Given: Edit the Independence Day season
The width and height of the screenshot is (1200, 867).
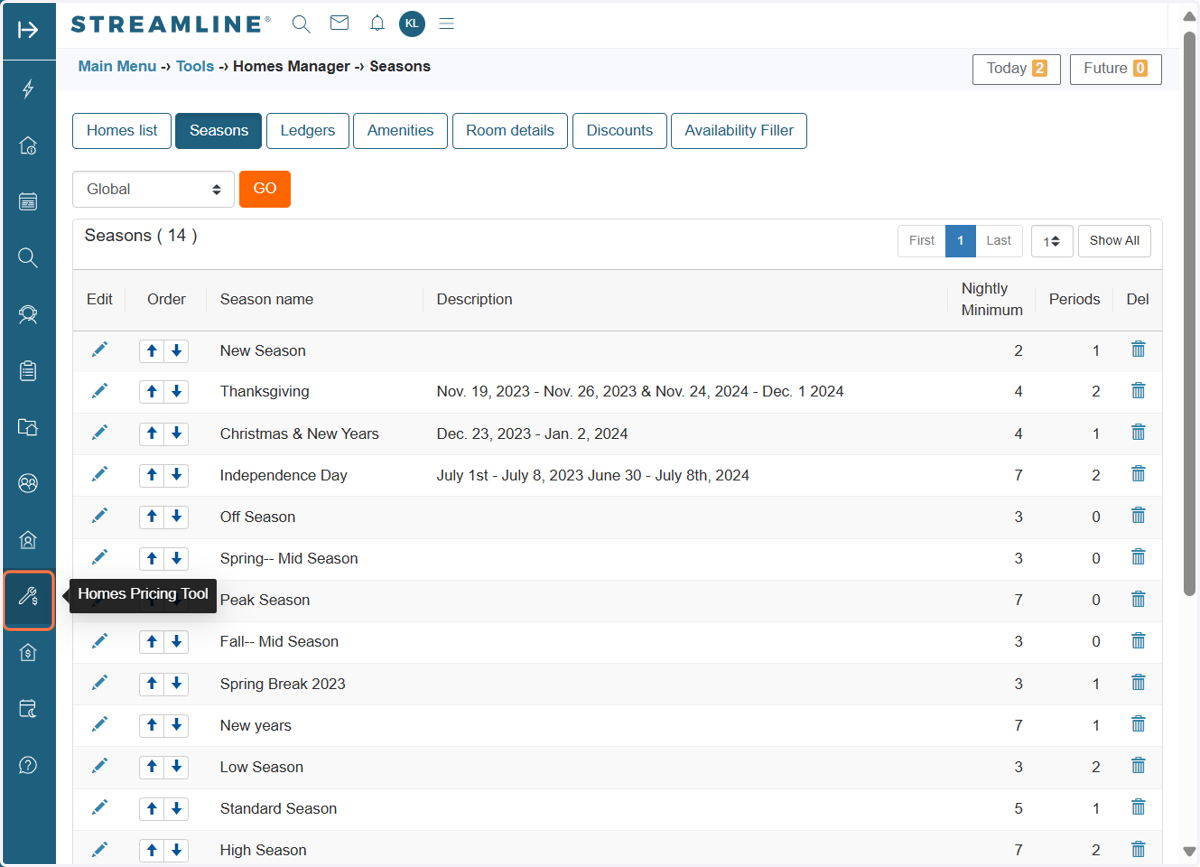Looking at the screenshot, I should pos(99,474).
